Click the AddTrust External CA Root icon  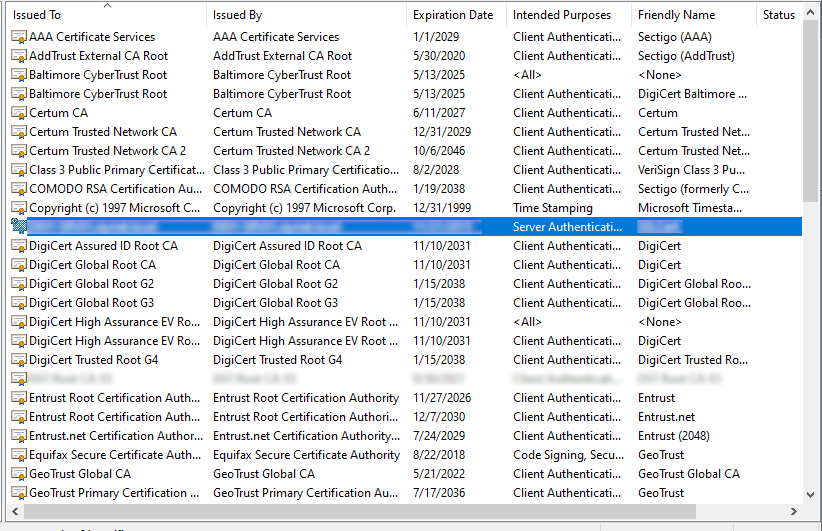18,56
